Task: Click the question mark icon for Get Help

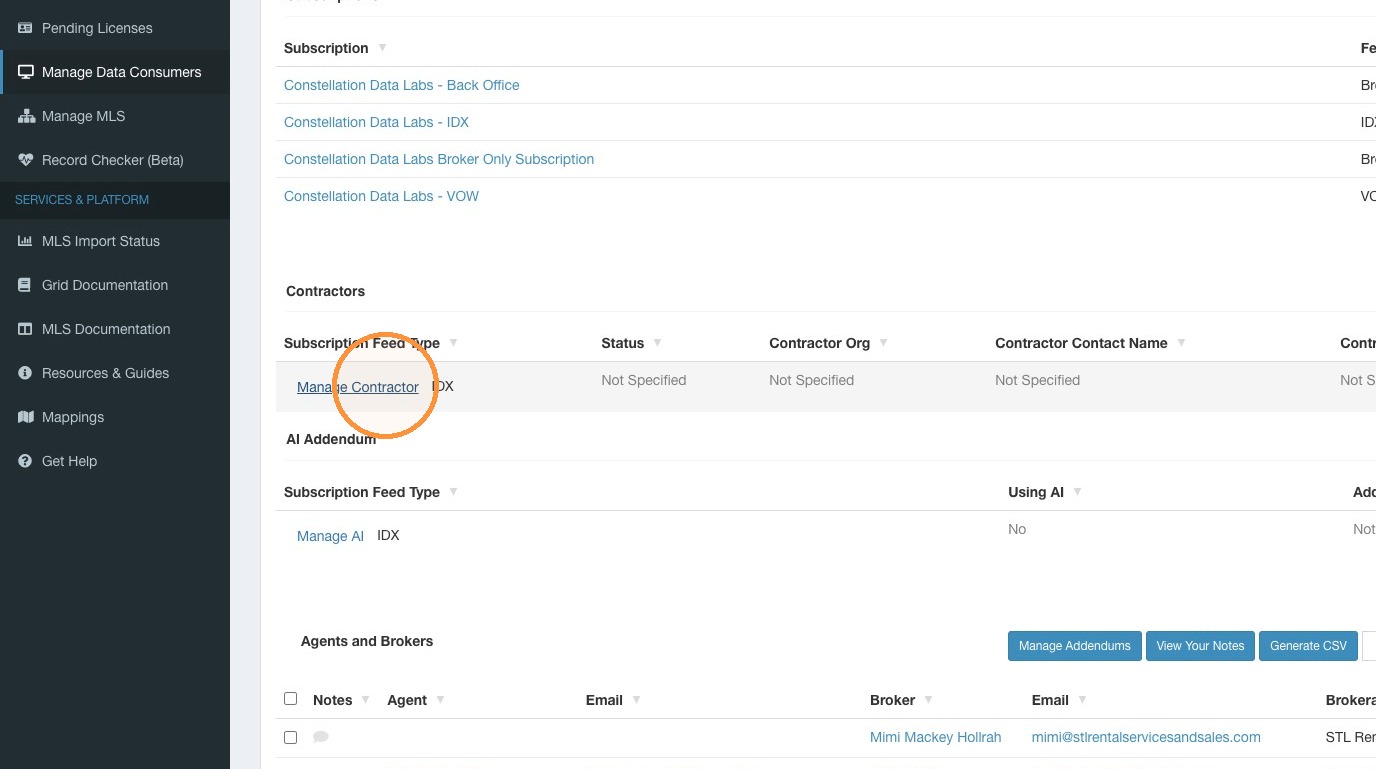Action: pyautogui.click(x=25, y=461)
